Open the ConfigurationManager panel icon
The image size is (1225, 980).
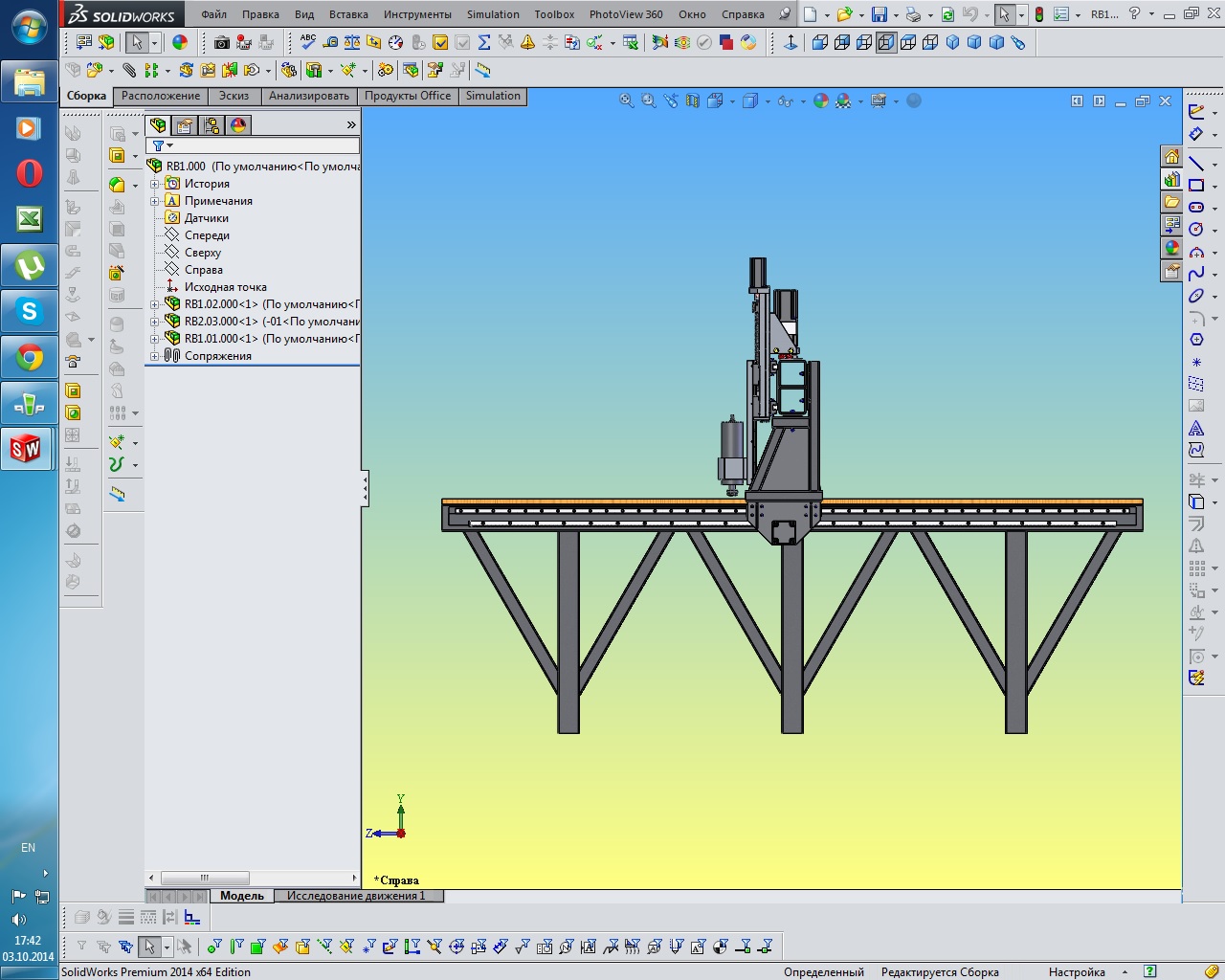212,125
